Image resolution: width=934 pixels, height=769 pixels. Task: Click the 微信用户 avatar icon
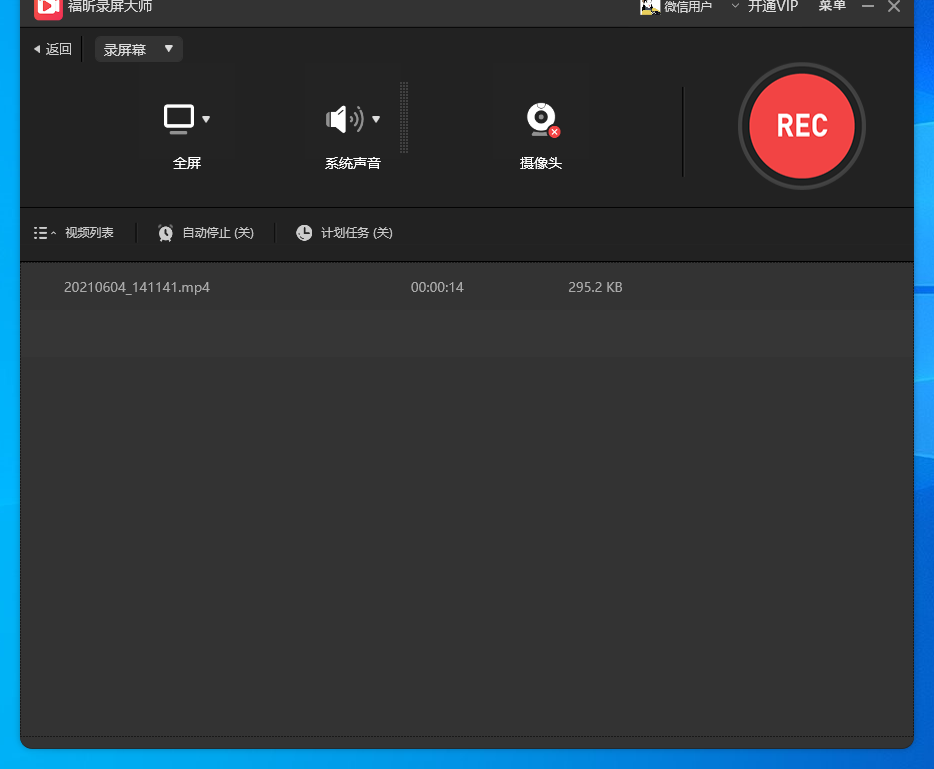[x=650, y=7]
